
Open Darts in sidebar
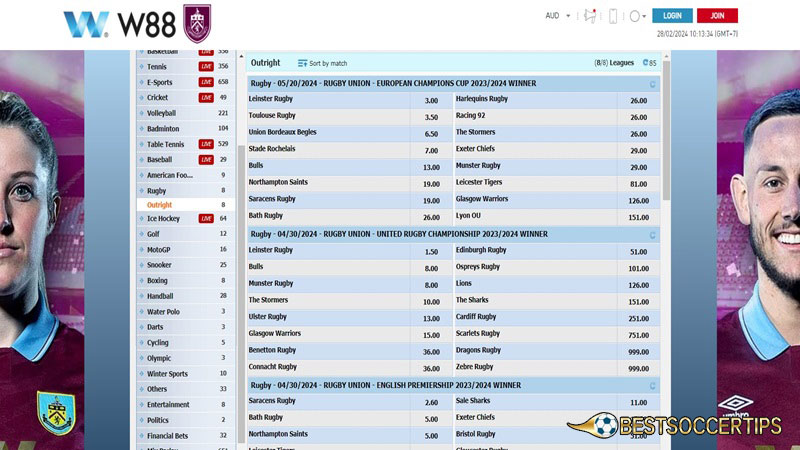155,327
